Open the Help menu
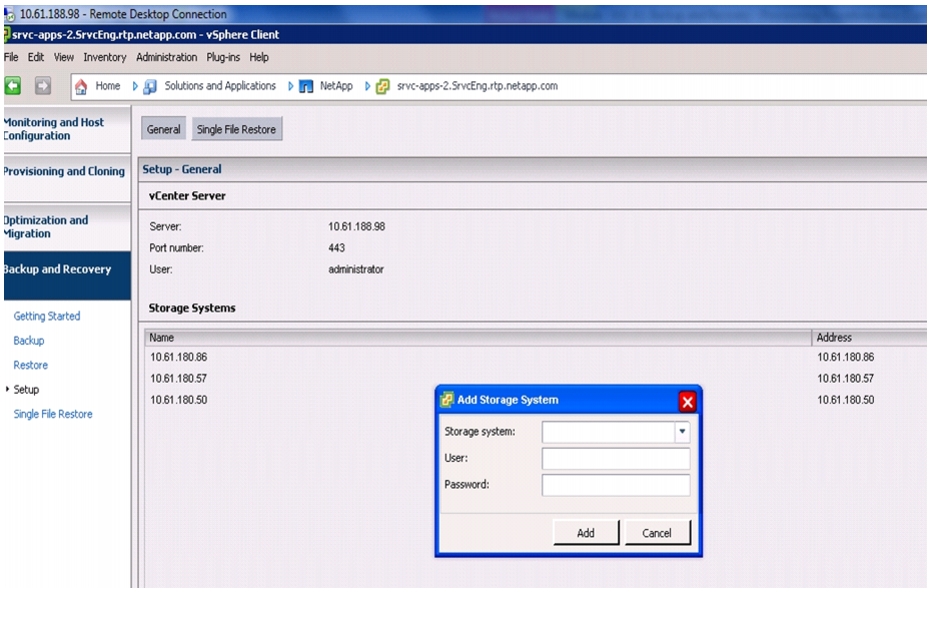The height and width of the screenshot is (625, 929). (x=259, y=57)
